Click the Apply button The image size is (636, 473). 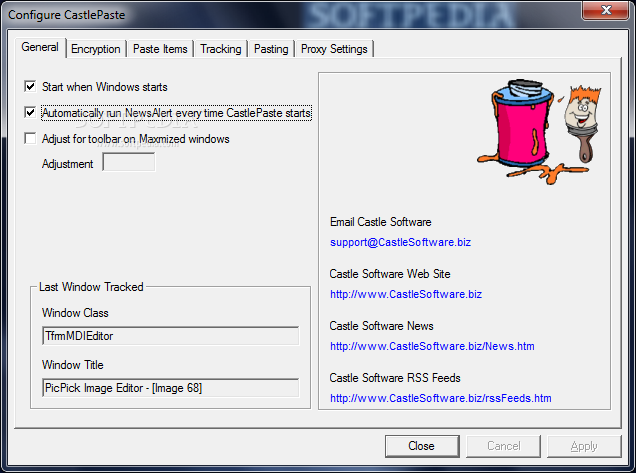point(584,446)
